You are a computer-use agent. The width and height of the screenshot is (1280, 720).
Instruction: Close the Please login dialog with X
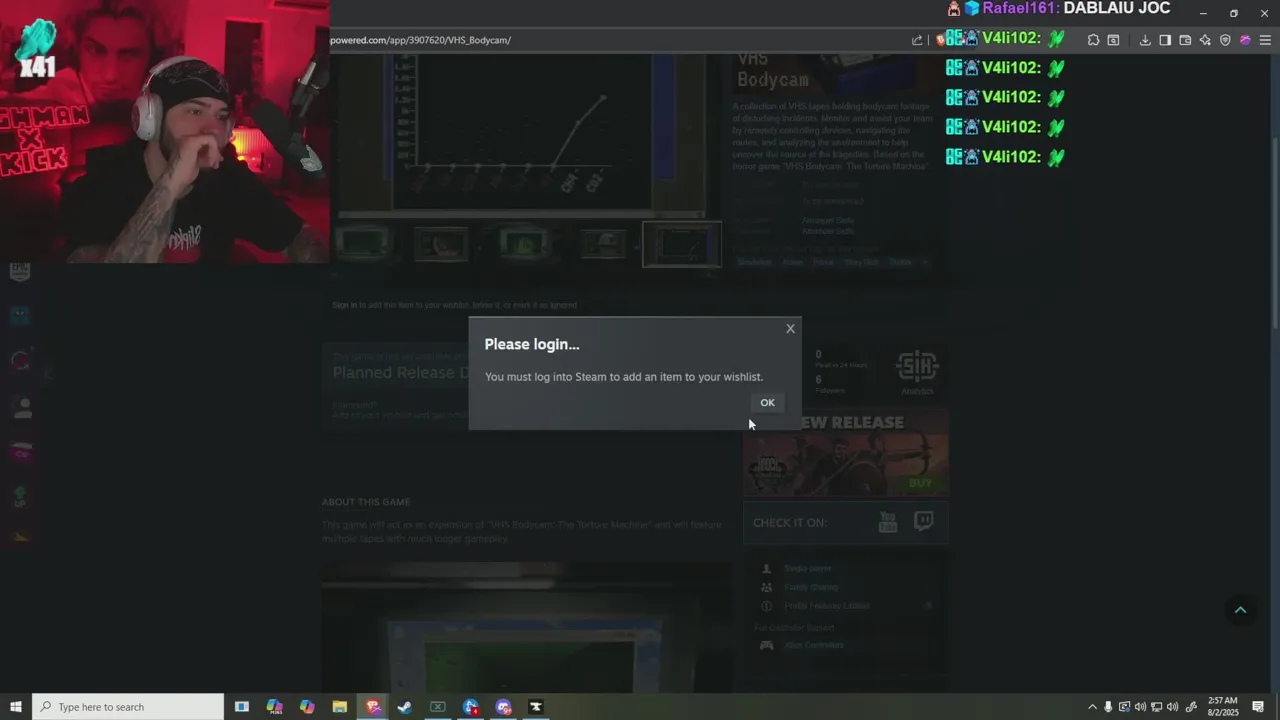790,328
